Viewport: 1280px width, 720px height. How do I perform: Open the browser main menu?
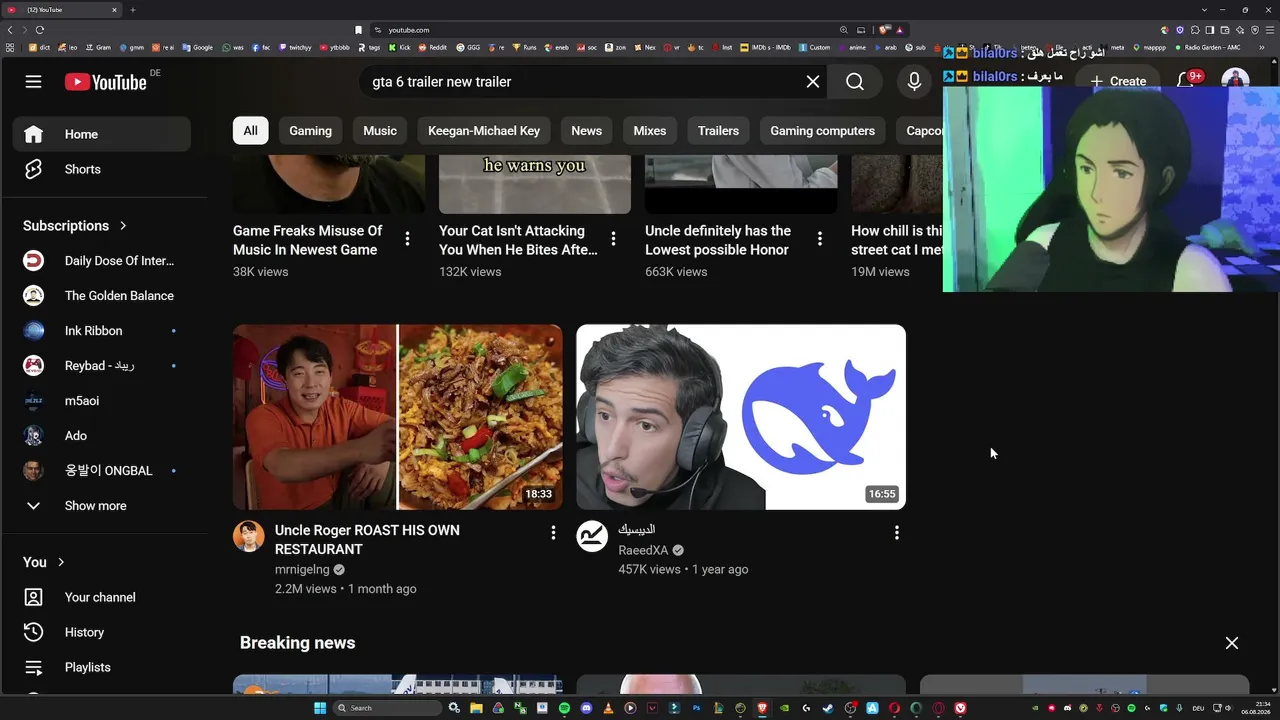tap(1269, 30)
